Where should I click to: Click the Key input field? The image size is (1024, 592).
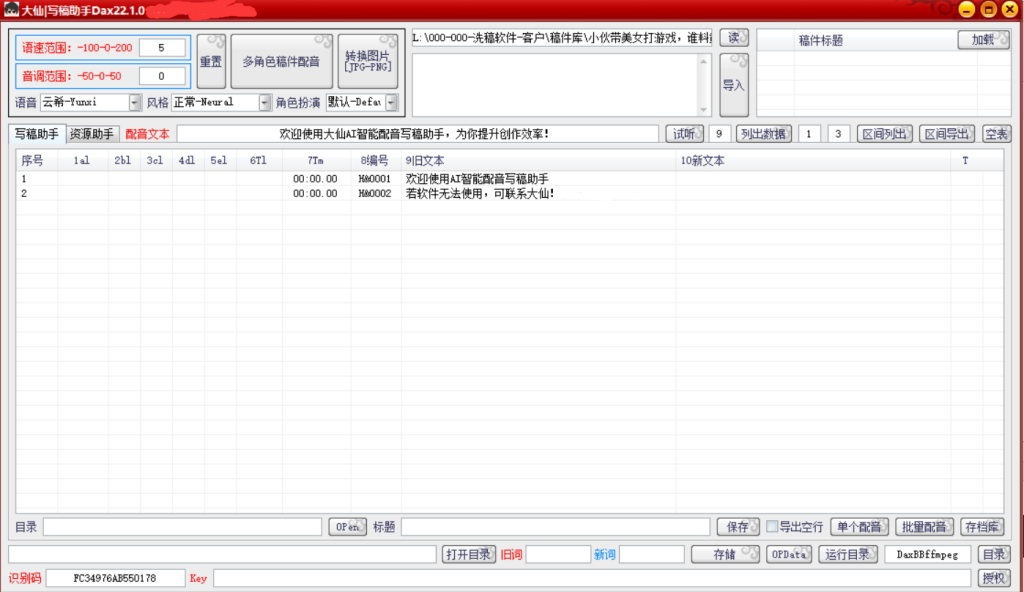click(x=592, y=578)
